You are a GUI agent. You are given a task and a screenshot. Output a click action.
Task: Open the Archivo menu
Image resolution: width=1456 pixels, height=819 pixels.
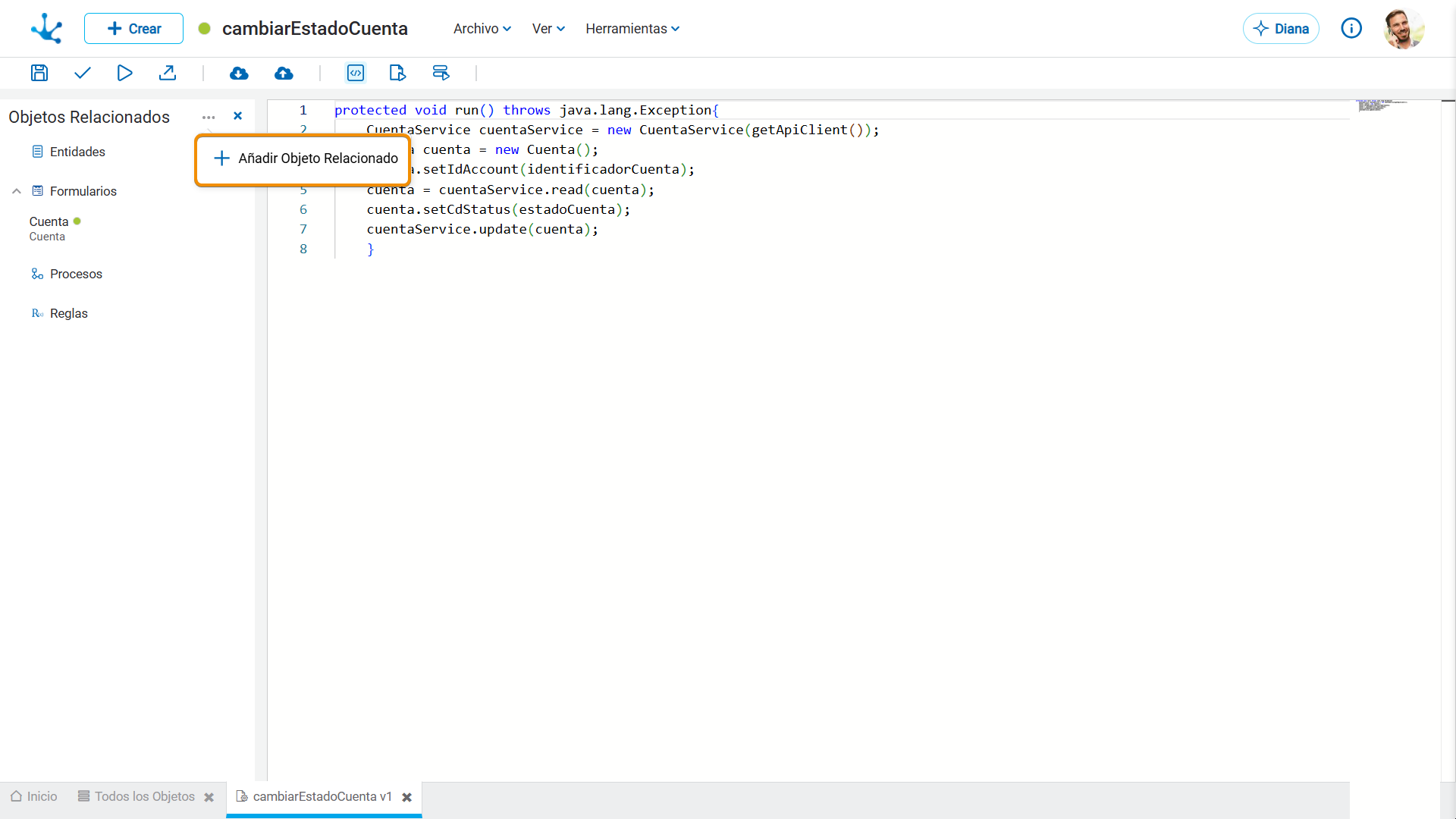(482, 29)
